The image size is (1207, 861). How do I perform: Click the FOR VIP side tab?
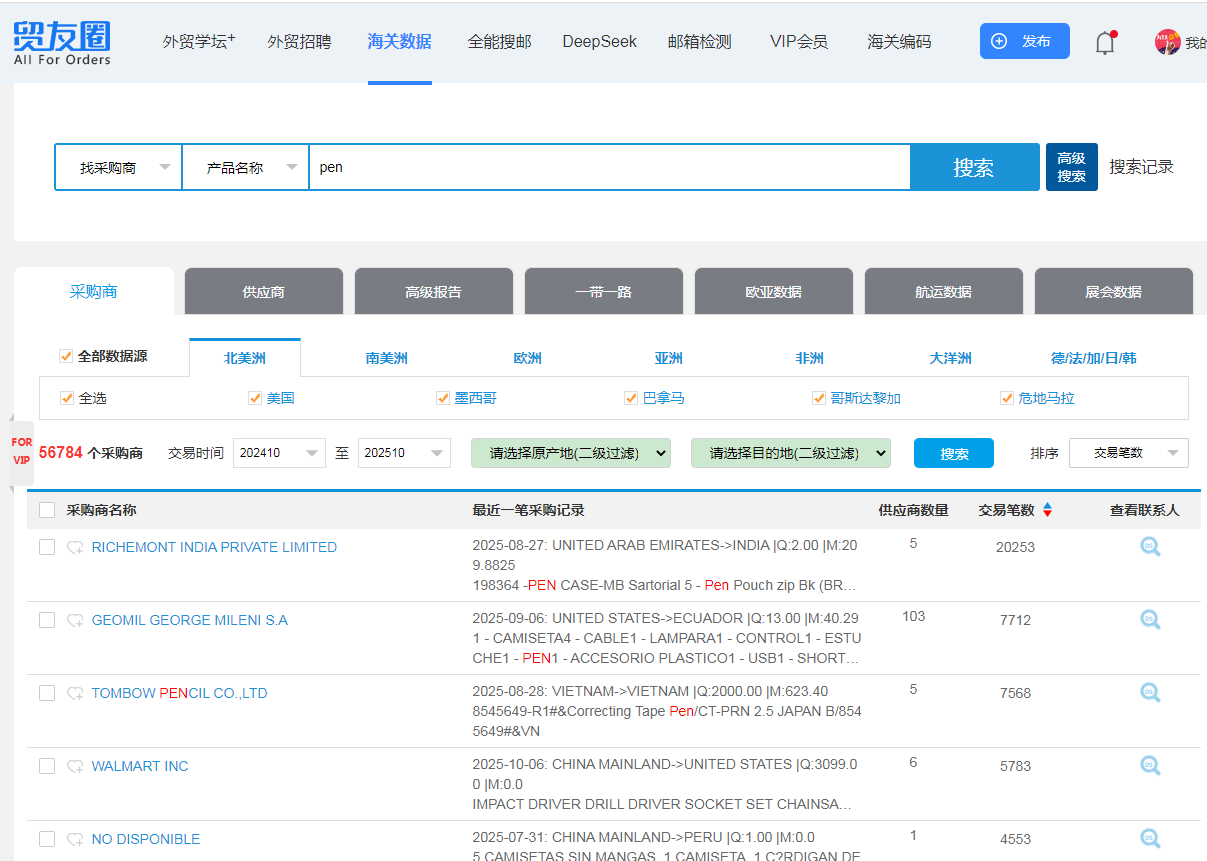click(21, 451)
